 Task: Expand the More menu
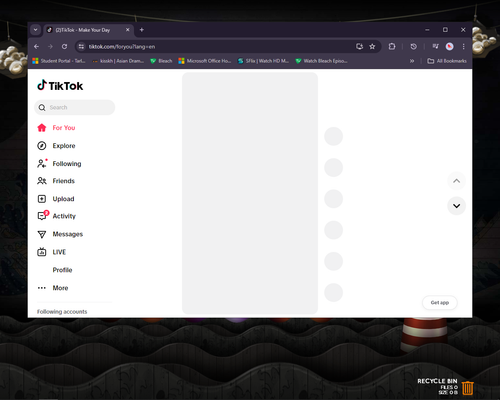53,288
